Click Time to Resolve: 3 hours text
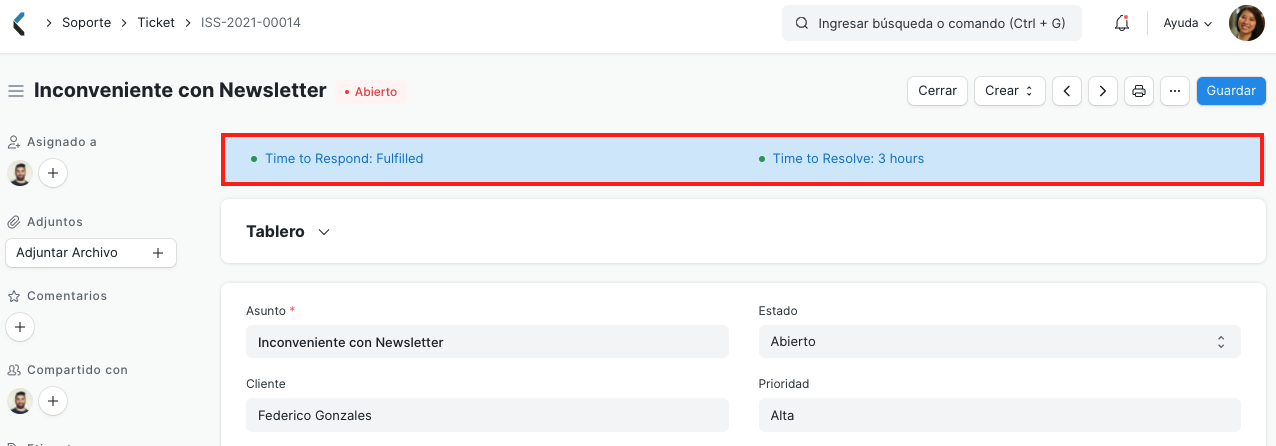This screenshot has height=446, width=1276. pos(848,159)
